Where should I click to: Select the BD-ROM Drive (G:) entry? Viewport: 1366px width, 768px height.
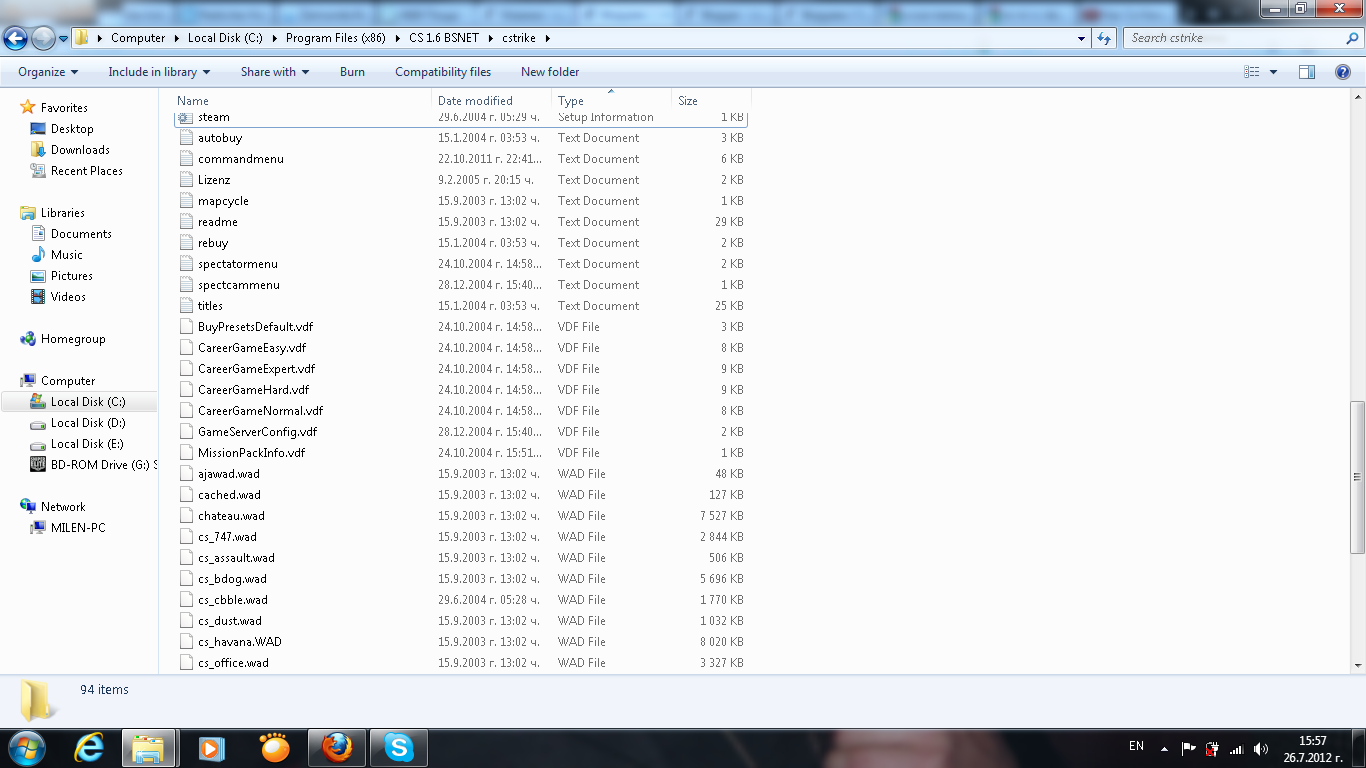pyautogui.click(x=104, y=465)
